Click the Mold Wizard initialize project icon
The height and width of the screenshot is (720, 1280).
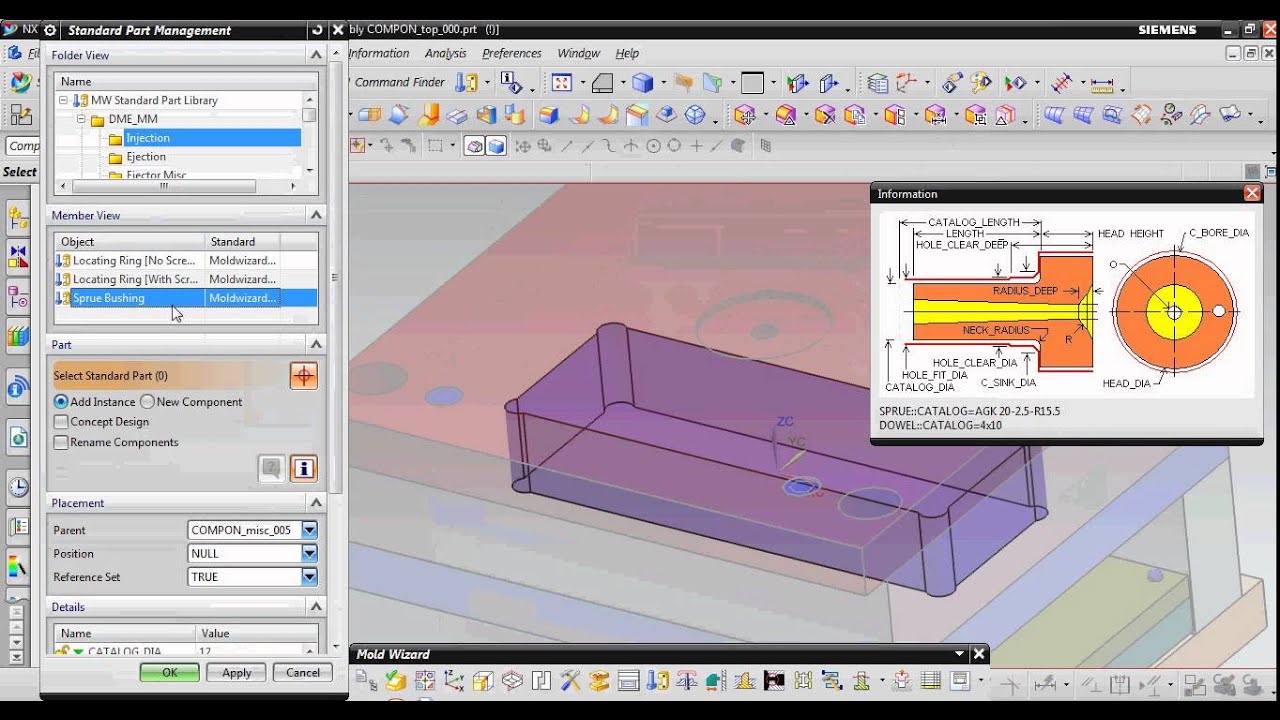(x=365, y=681)
